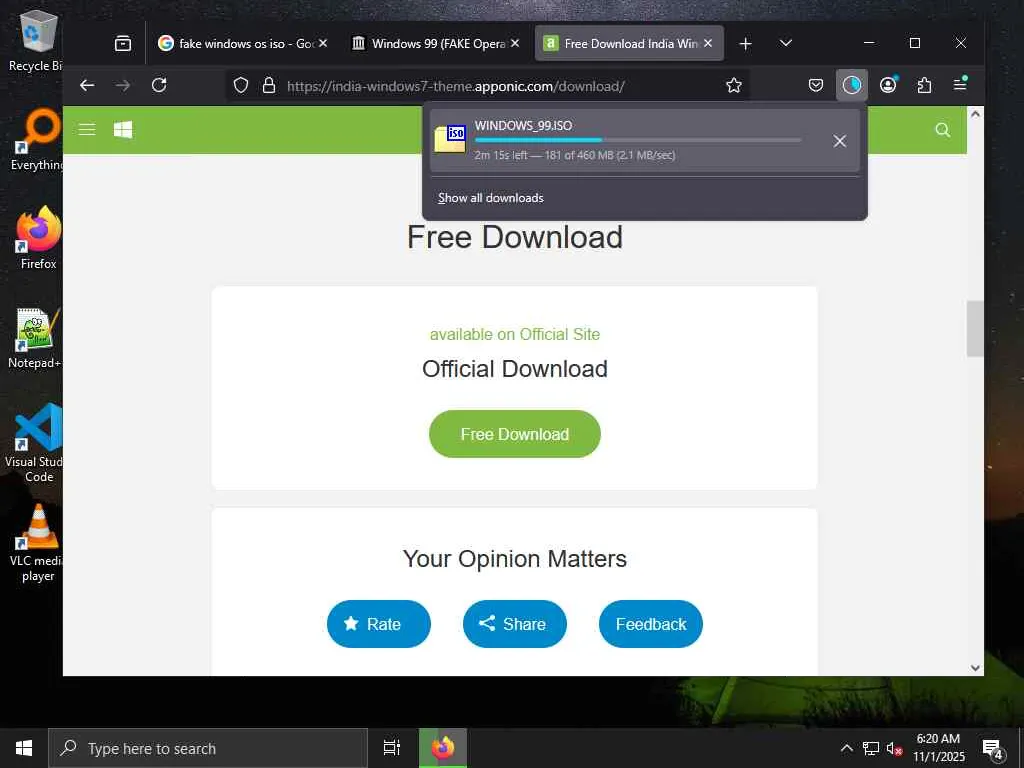Select the Visual Studio Code desktop shortcut
Viewport: 1024px width, 768px height.
[x=34, y=443]
